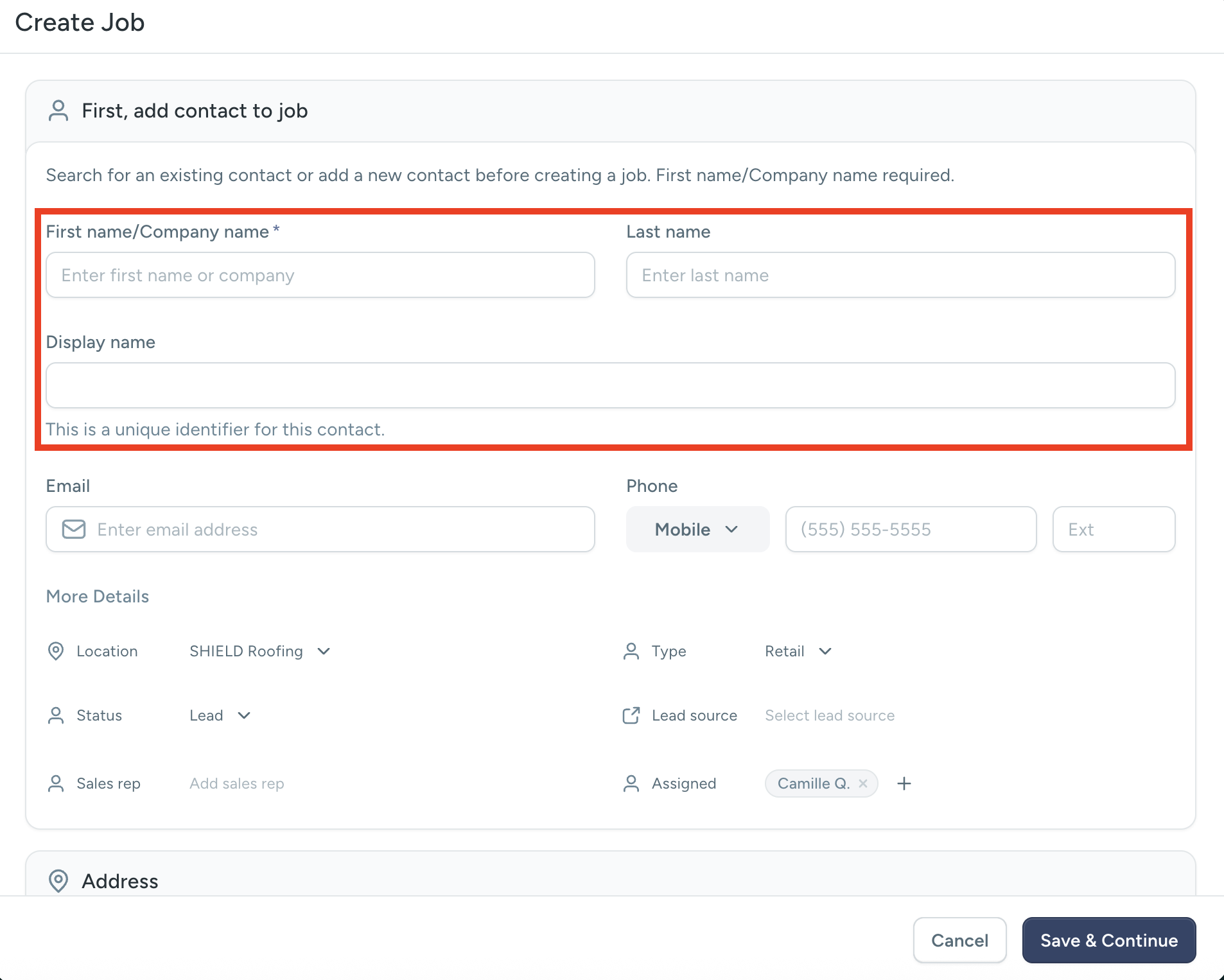
Task: Click the Lead source external link icon
Action: pyautogui.click(x=631, y=715)
